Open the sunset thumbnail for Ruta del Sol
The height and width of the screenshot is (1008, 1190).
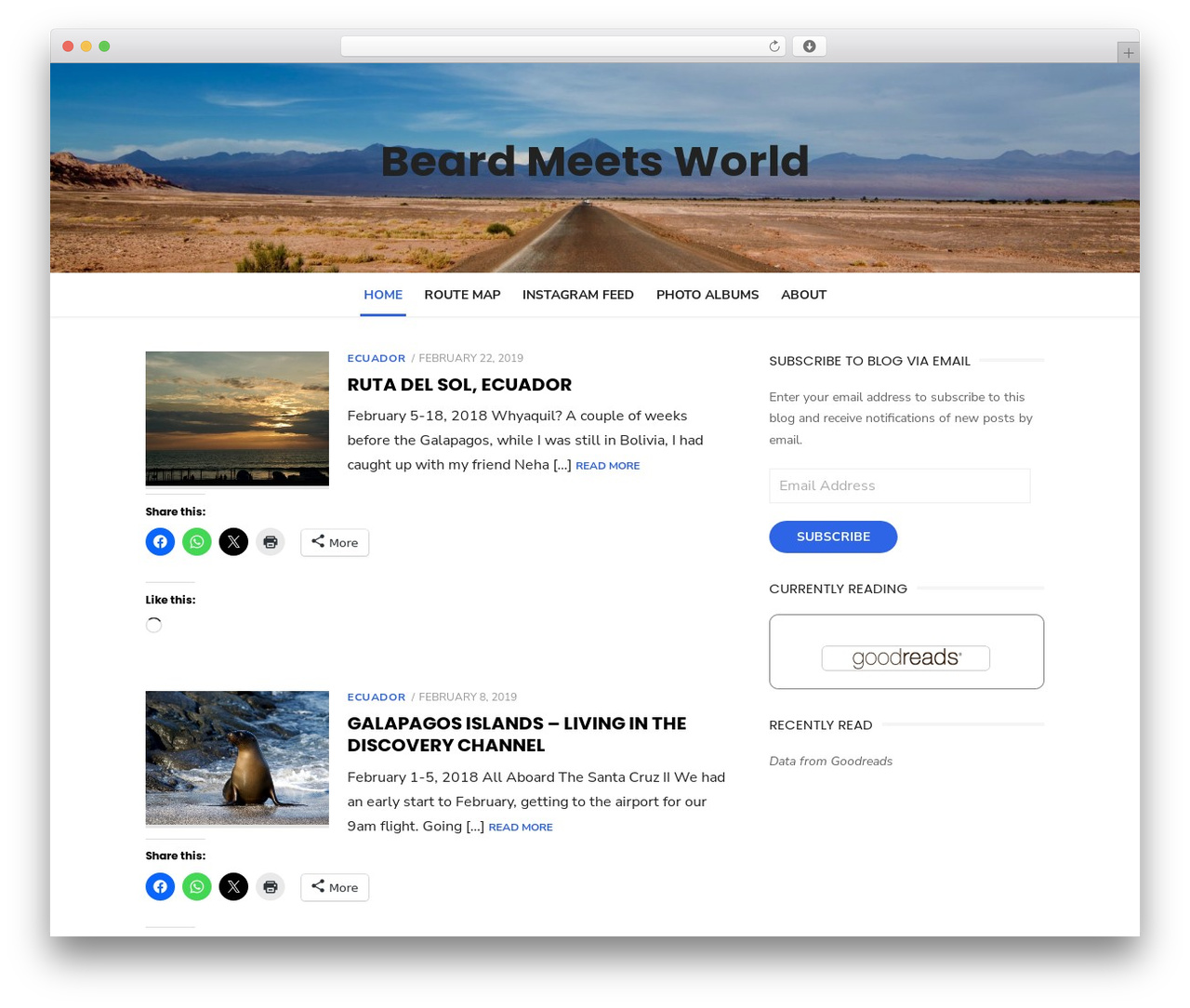pyautogui.click(x=237, y=418)
